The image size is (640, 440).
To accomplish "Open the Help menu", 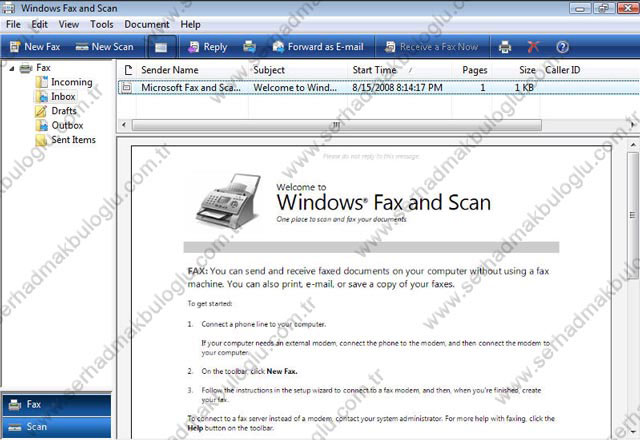I will coord(190,24).
